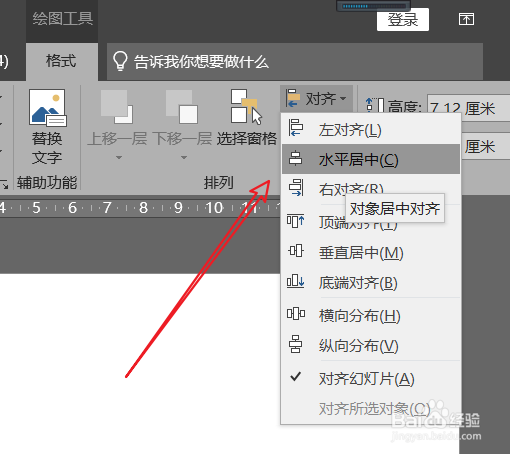Click the distribute-horizontally icon in menu
The height and width of the screenshot is (454, 510).
(x=296, y=314)
